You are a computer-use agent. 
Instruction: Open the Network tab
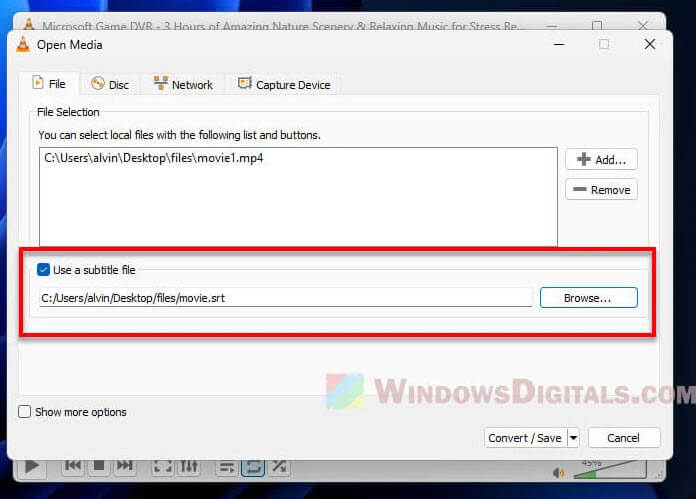click(183, 84)
